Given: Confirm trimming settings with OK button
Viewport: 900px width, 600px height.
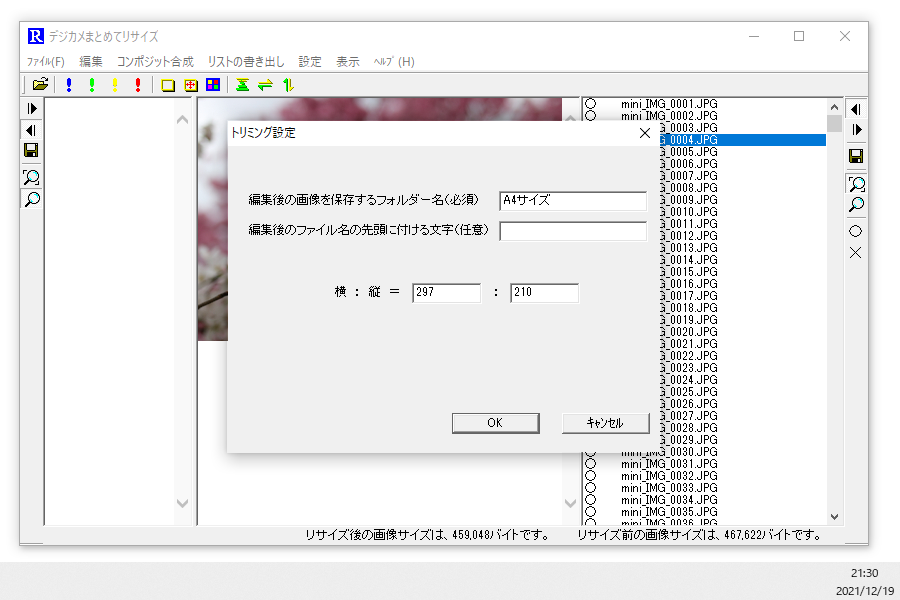Looking at the screenshot, I should coord(495,423).
